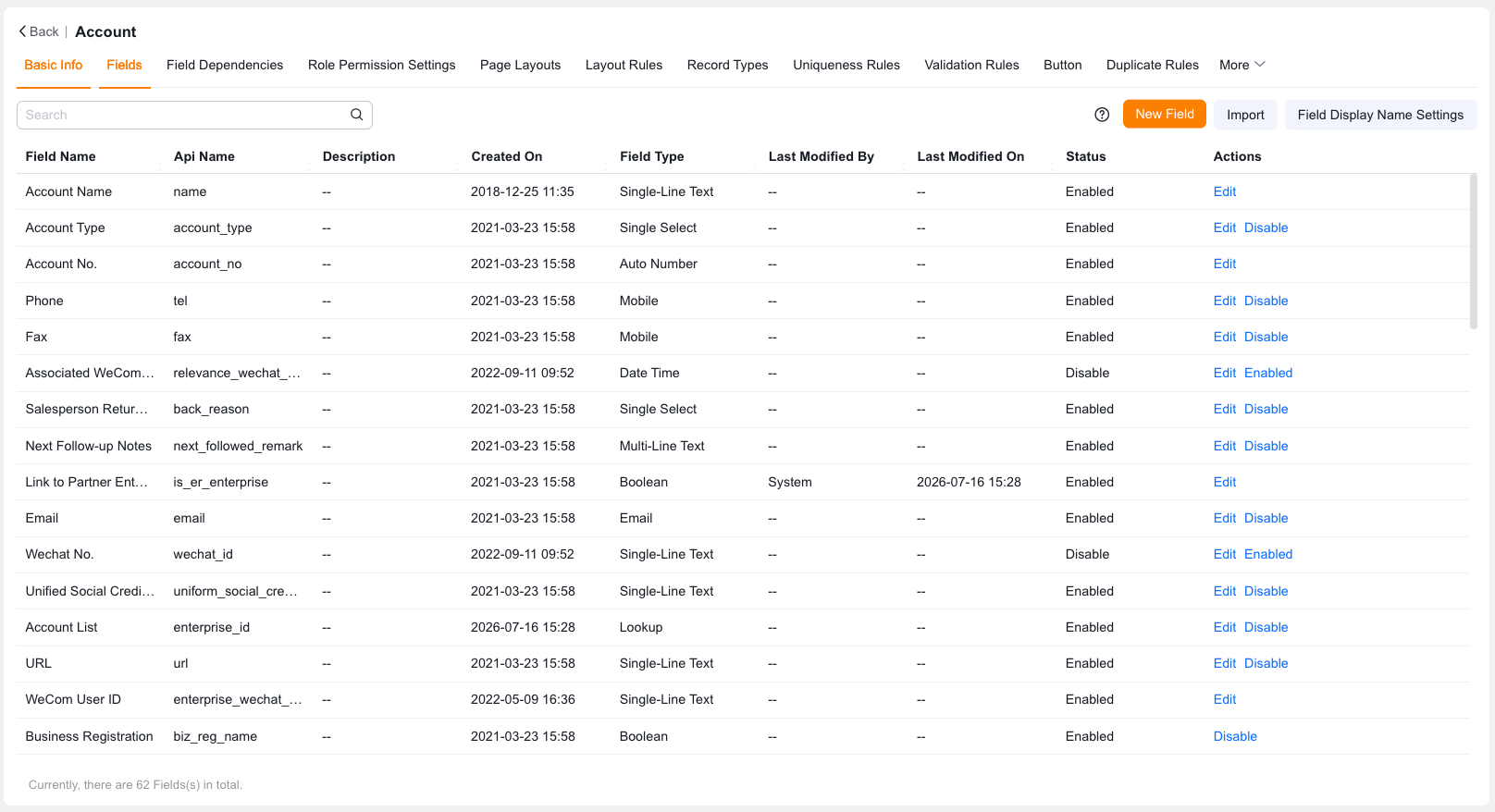Edit the URL field
Image resolution: width=1495 pixels, height=812 pixels.
[1225, 663]
